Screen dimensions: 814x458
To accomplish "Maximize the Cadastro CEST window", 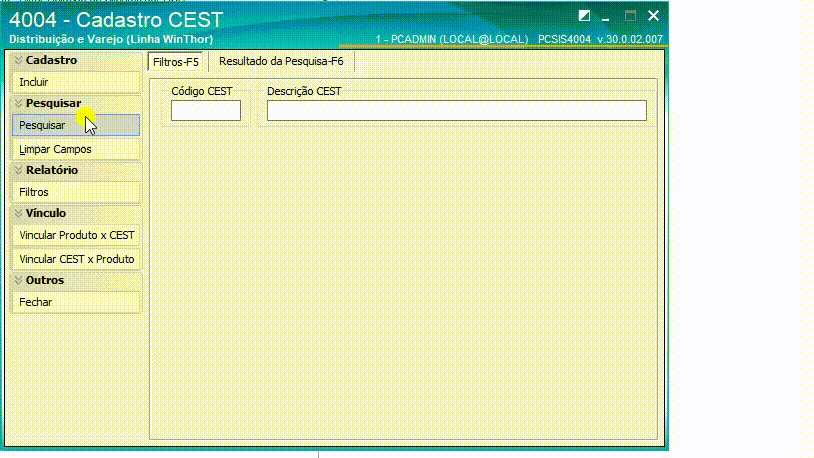I will tap(630, 16).
